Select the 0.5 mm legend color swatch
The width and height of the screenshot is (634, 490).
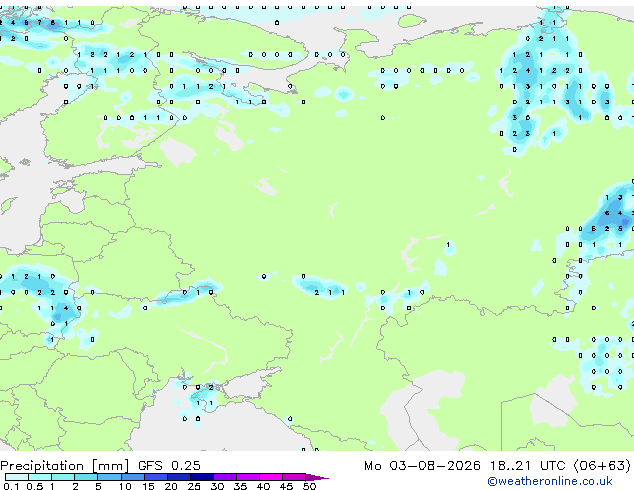pyautogui.click(x=40, y=477)
